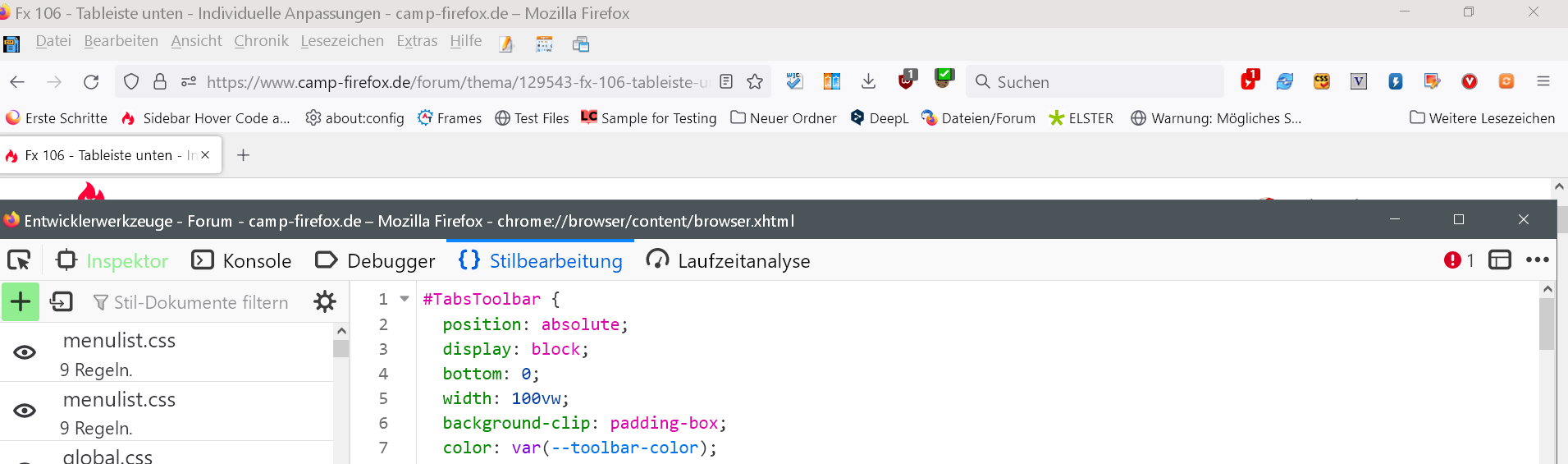The height and width of the screenshot is (464, 1568).
Task: Toggle visibility of second menulist.css stylesheet
Action: (25, 411)
